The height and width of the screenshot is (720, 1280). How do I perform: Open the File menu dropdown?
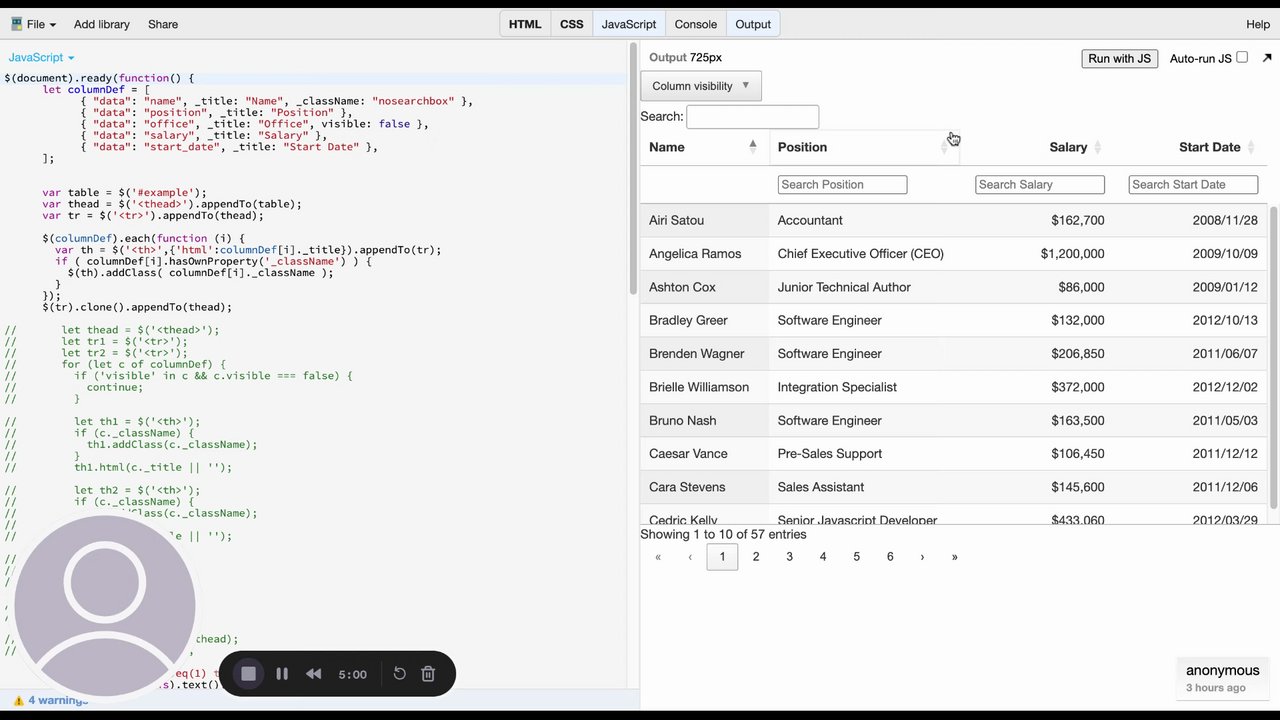(34, 24)
